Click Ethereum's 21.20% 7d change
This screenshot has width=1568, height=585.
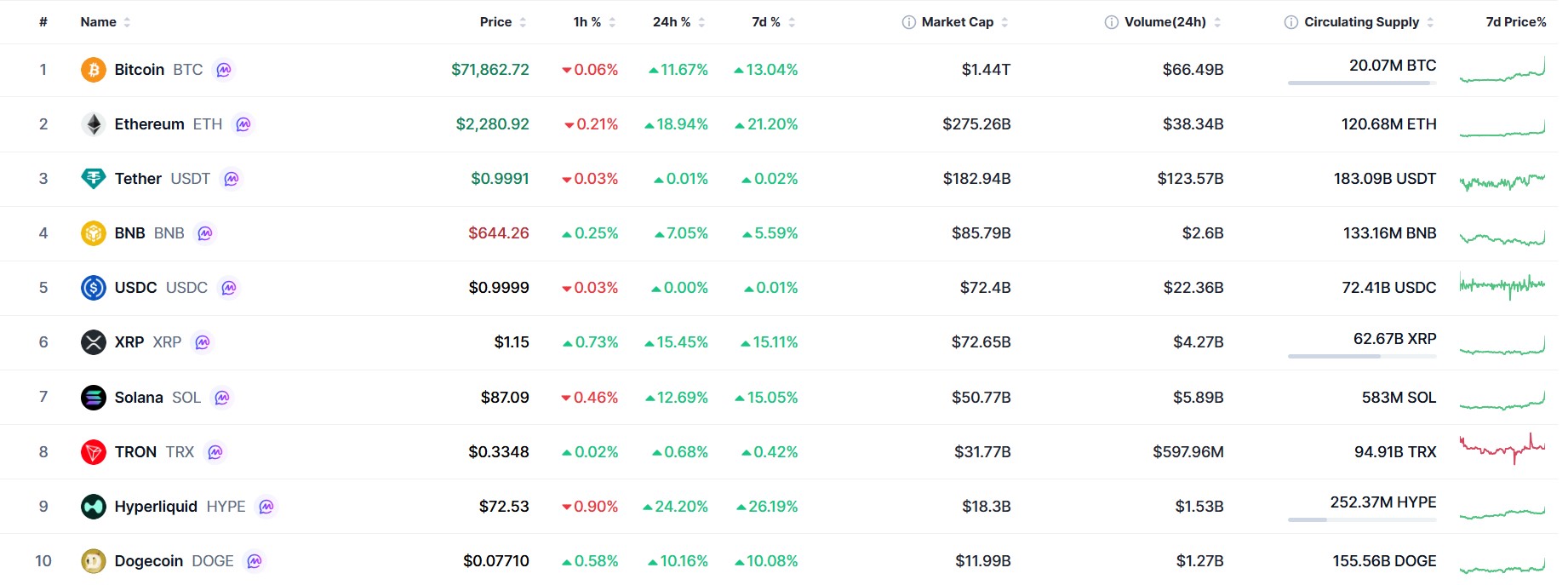coord(766,124)
